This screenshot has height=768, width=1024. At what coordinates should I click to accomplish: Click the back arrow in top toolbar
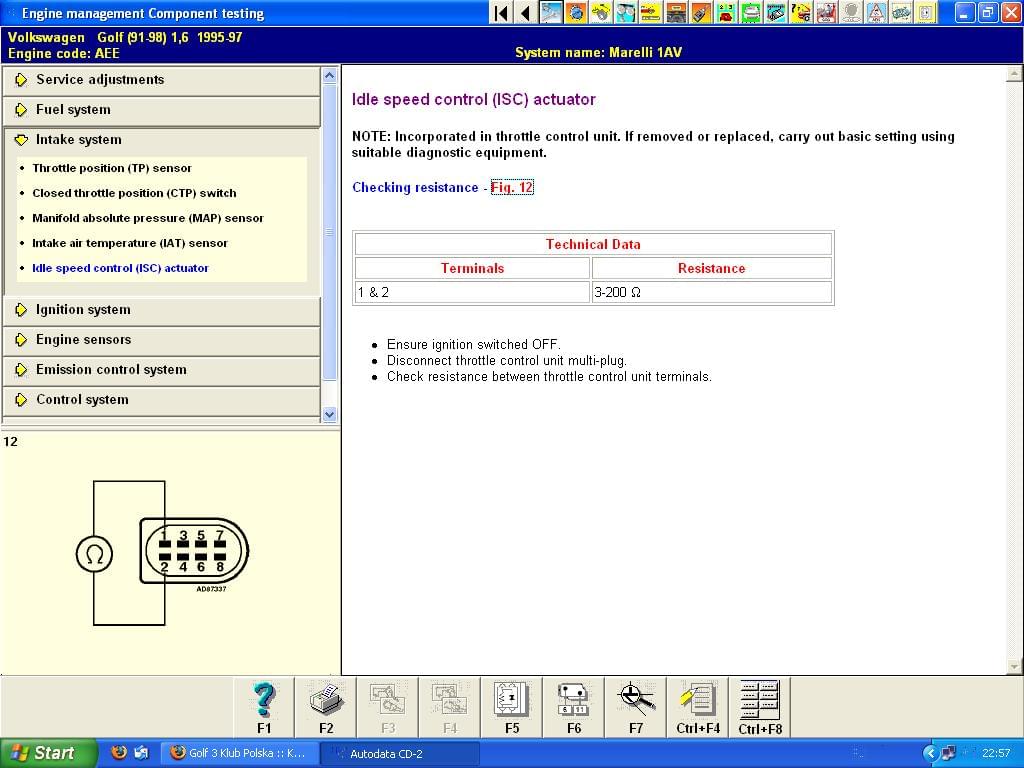point(525,13)
